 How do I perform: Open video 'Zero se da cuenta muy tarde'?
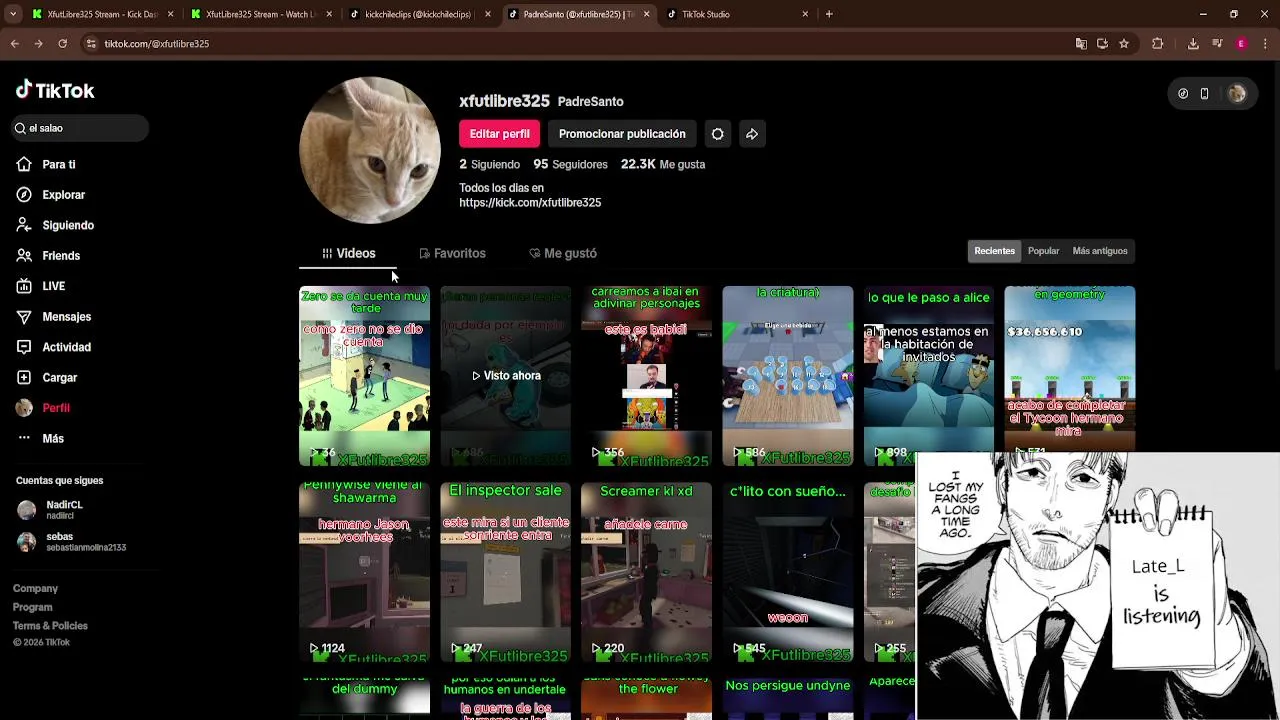364,376
